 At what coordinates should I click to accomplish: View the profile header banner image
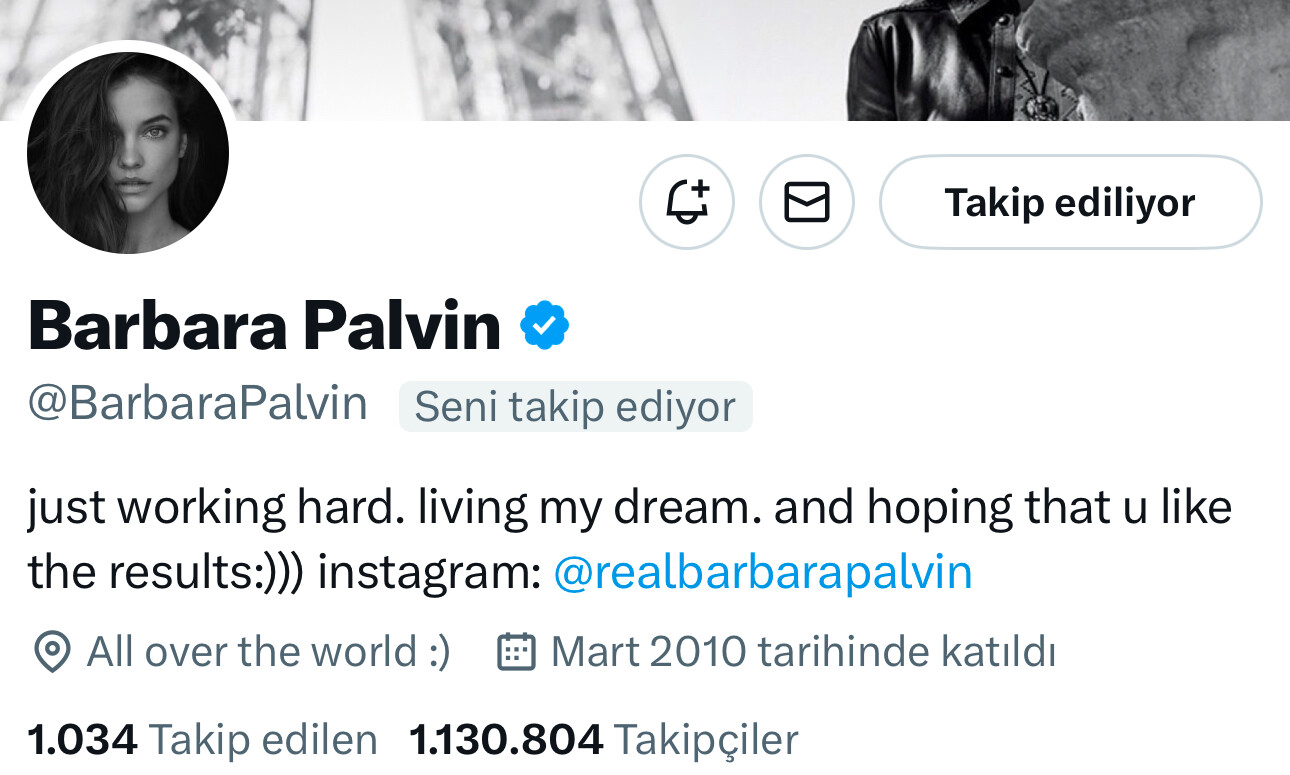click(x=645, y=60)
